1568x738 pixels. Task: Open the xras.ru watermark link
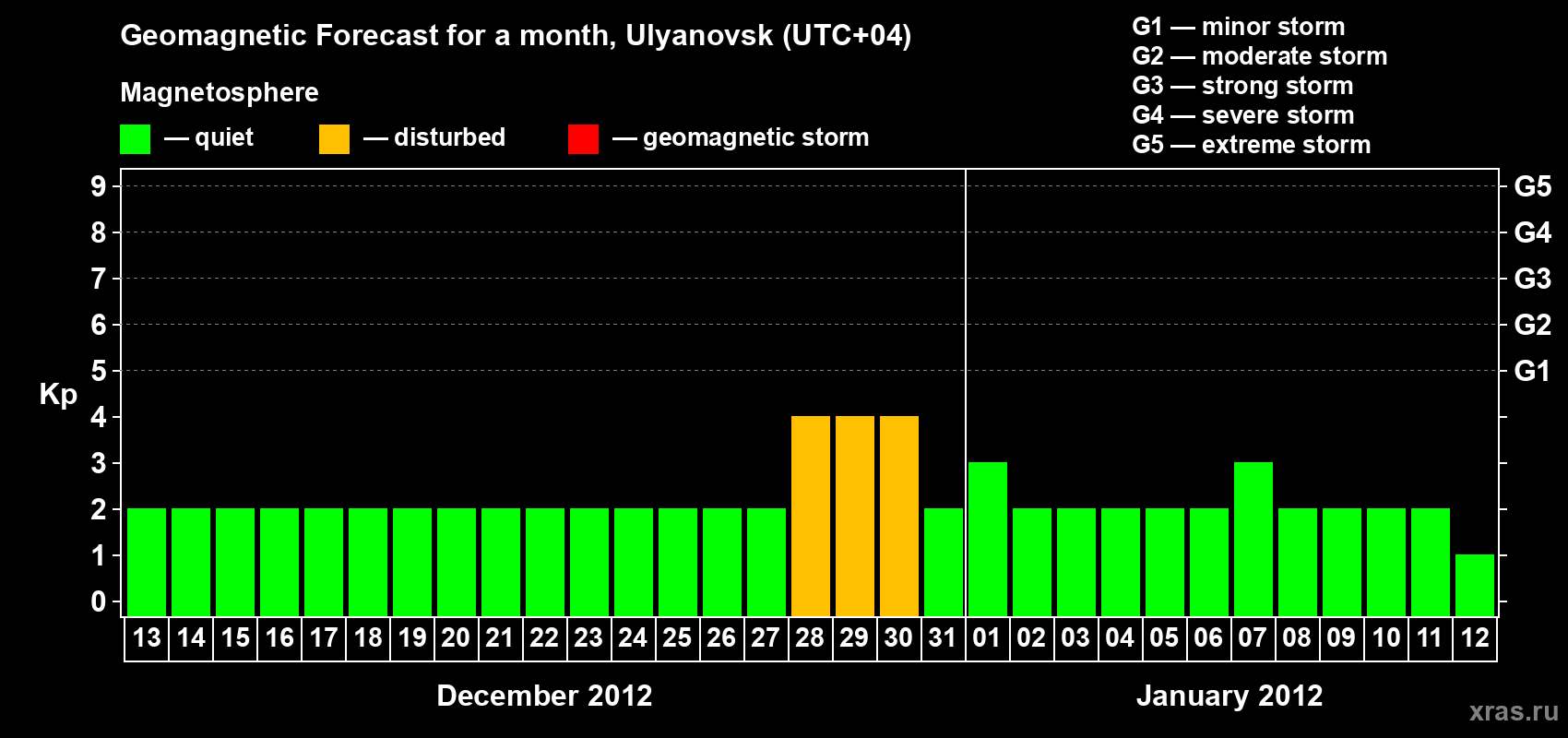[x=1514, y=711]
